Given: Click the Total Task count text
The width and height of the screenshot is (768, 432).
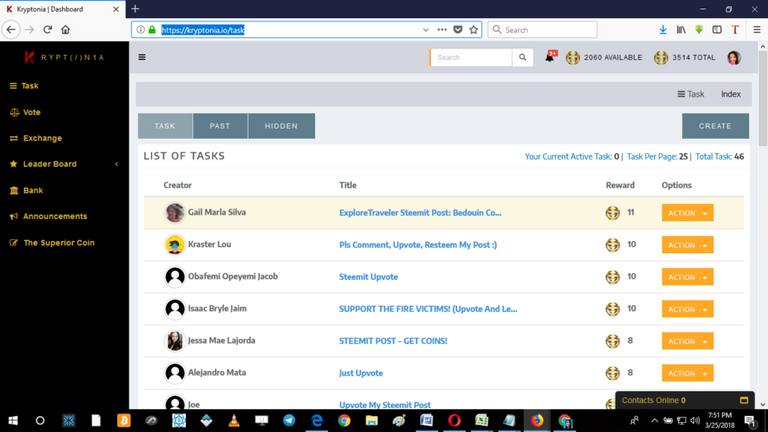Looking at the screenshot, I should 720,157.
